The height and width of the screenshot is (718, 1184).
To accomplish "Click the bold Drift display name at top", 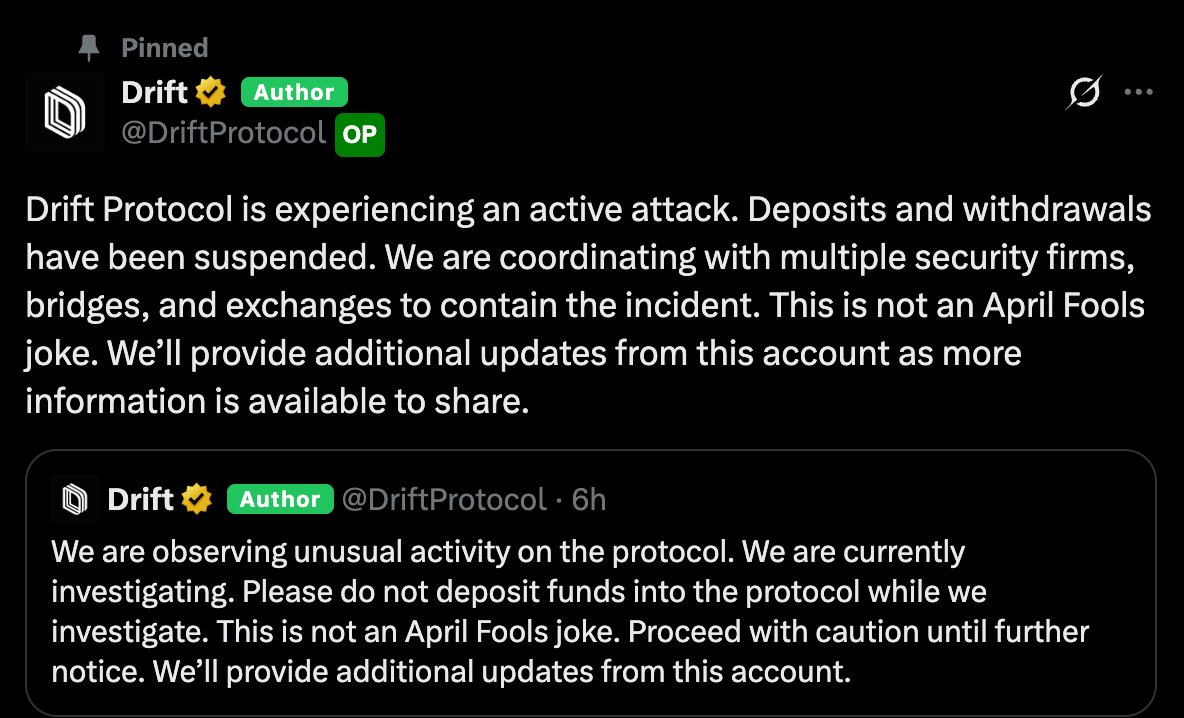I will pyautogui.click(x=154, y=93).
